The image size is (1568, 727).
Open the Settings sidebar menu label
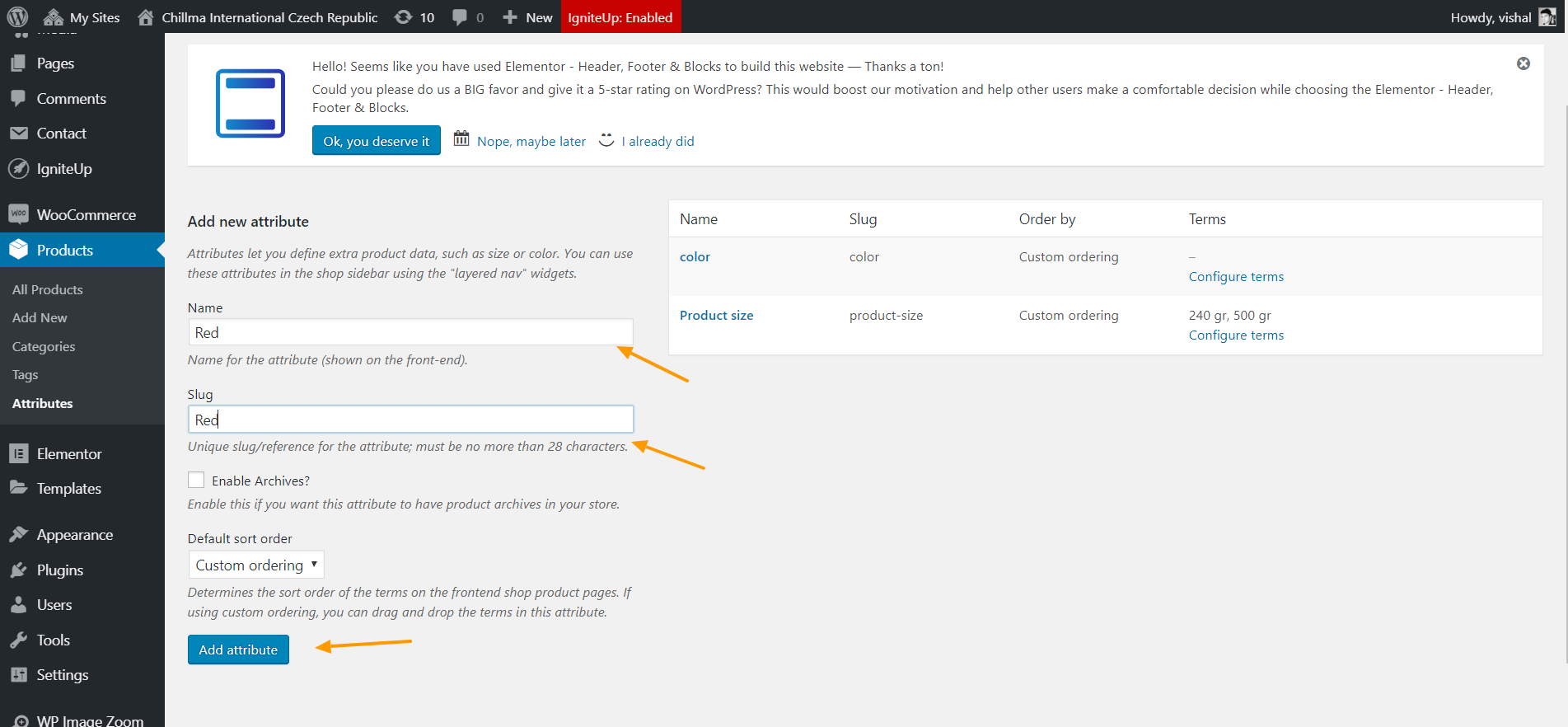click(x=63, y=674)
